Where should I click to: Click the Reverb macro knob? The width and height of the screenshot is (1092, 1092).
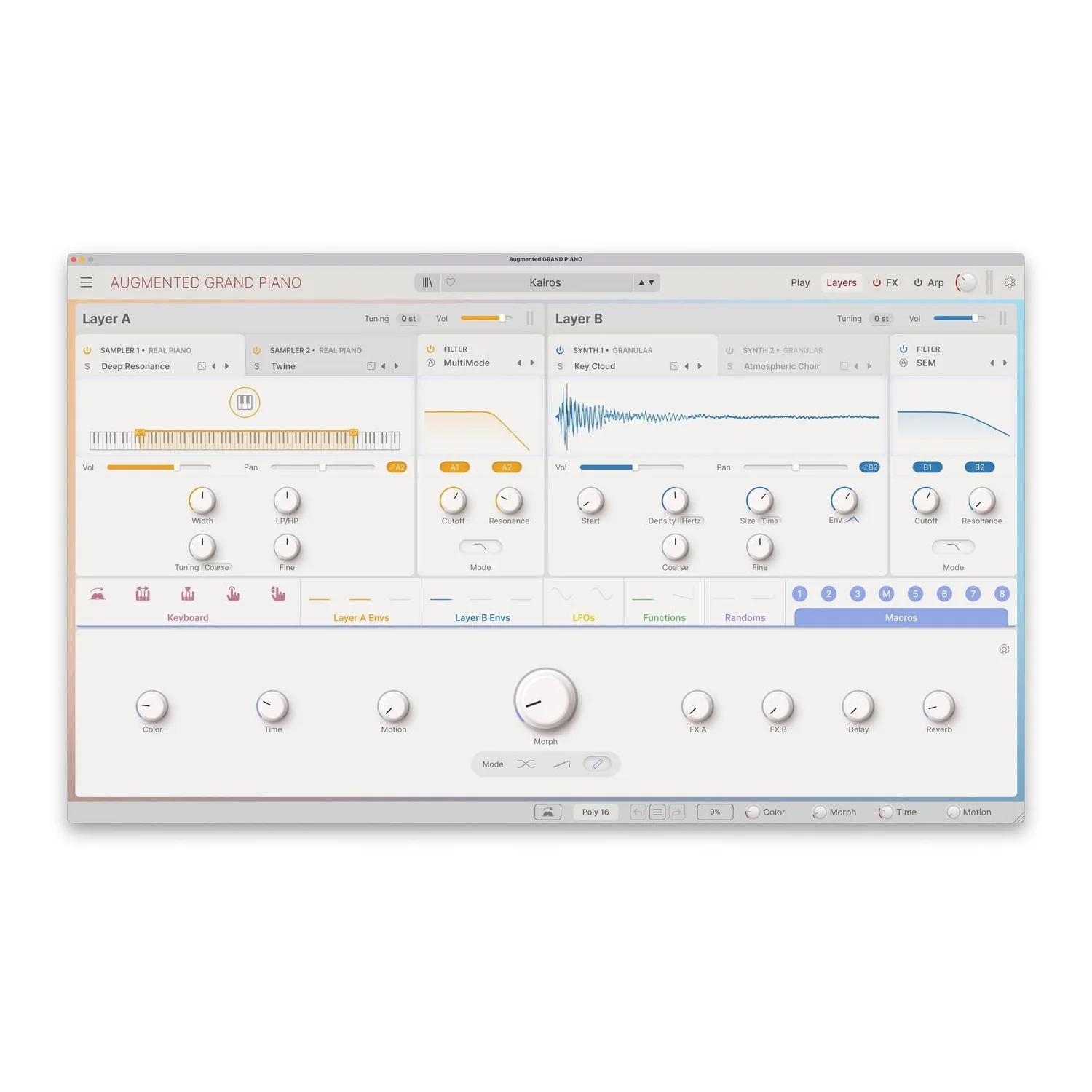[x=939, y=706]
